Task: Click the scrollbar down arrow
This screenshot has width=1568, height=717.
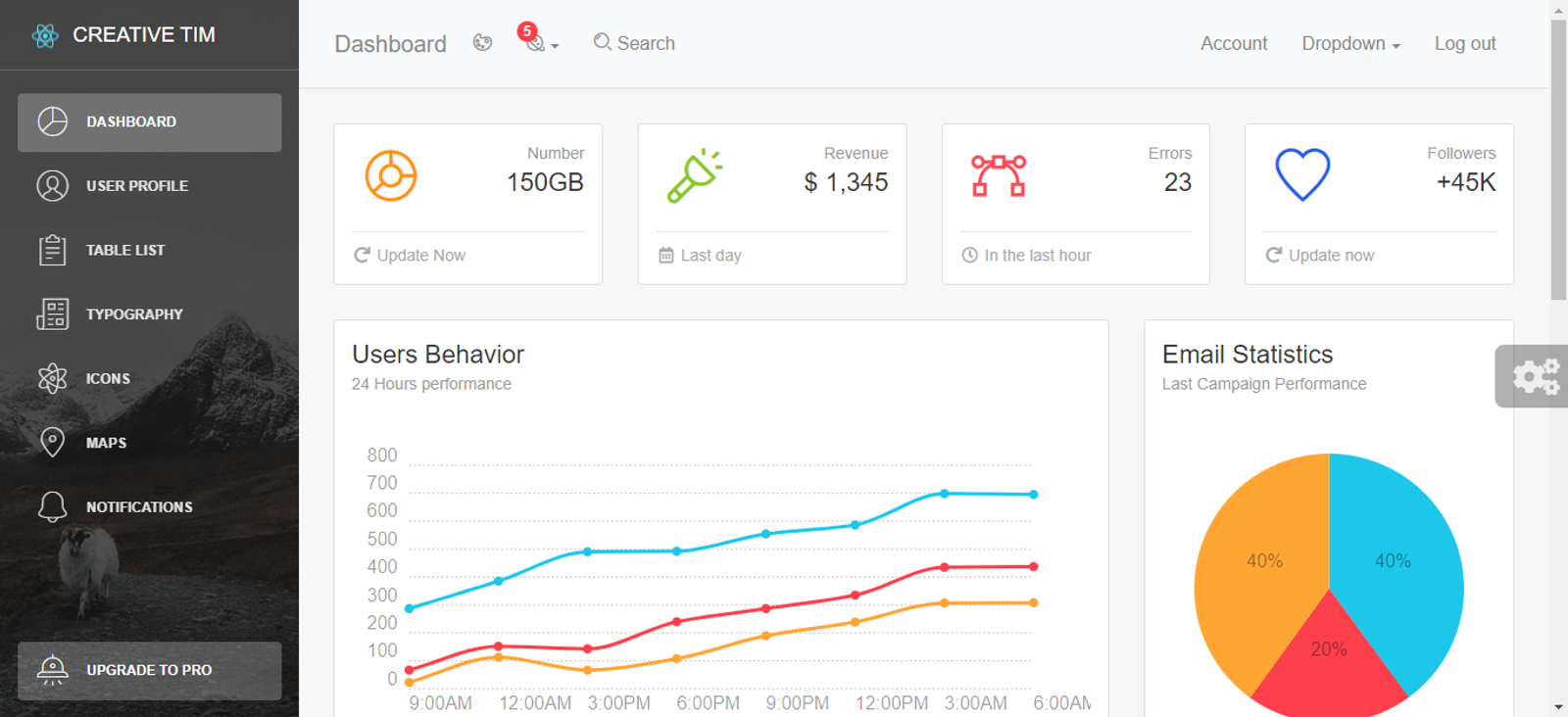Action: coord(1558,707)
